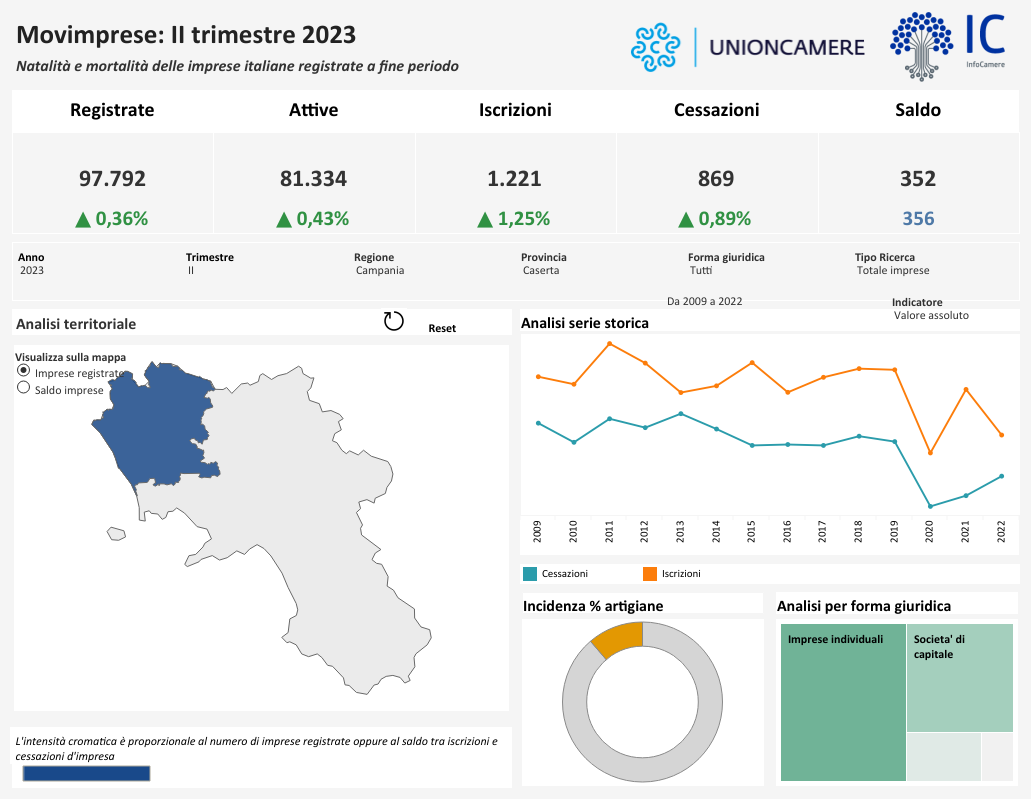Click the green up triangle beside 1,25%

(x=485, y=219)
